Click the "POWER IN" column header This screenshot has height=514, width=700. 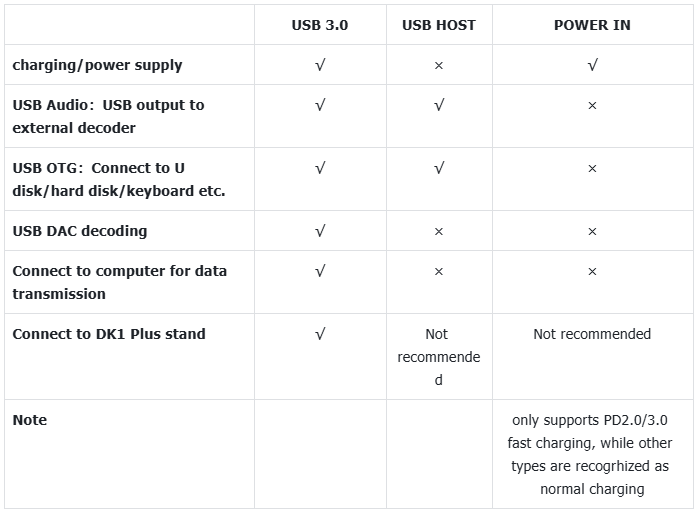click(x=592, y=25)
